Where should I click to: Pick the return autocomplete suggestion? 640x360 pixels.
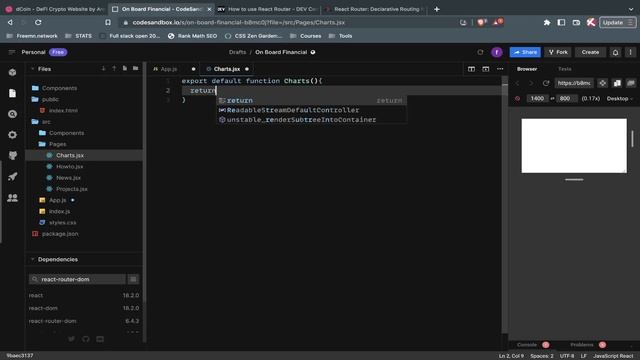coord(311,100)
